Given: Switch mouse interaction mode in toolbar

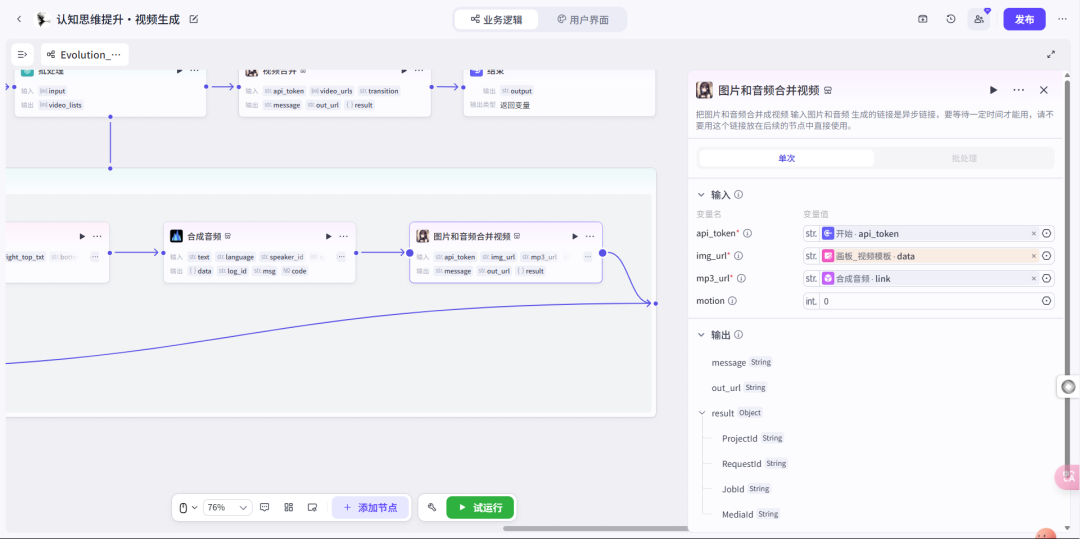Looking at the screenshot, I should [x=187, y=507].
